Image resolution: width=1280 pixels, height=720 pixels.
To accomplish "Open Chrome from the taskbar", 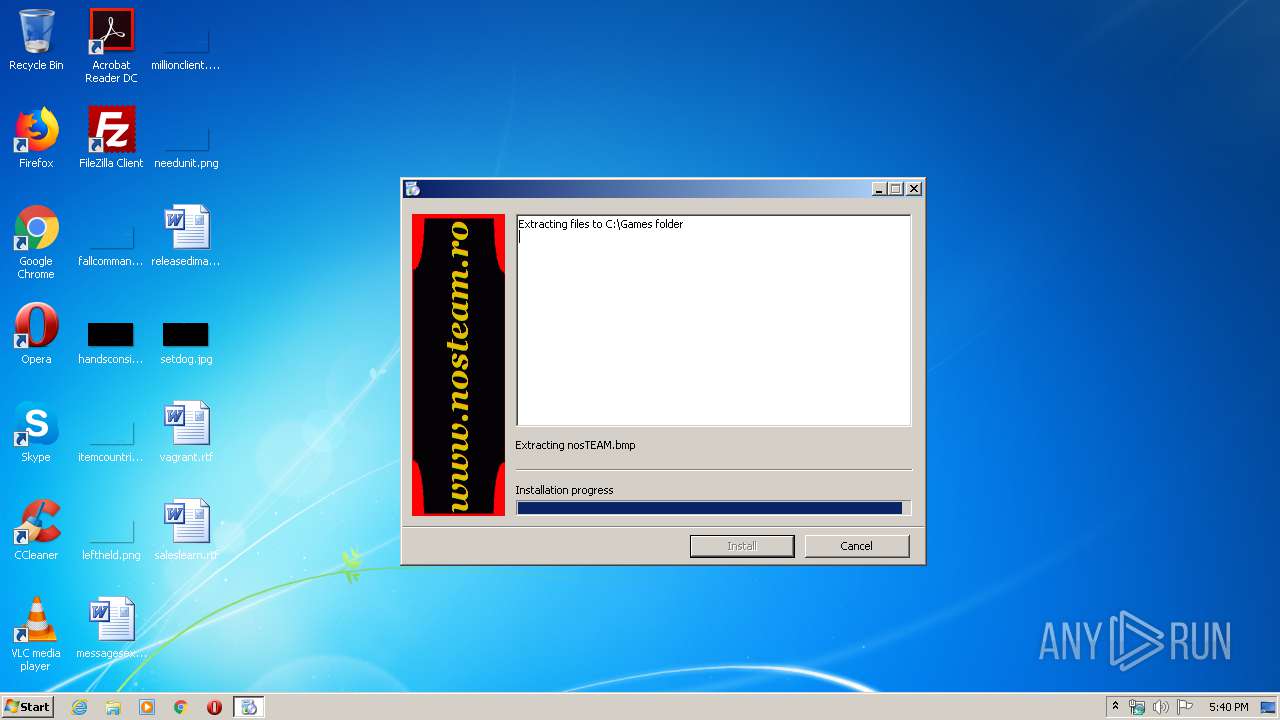I will [180, 707].
